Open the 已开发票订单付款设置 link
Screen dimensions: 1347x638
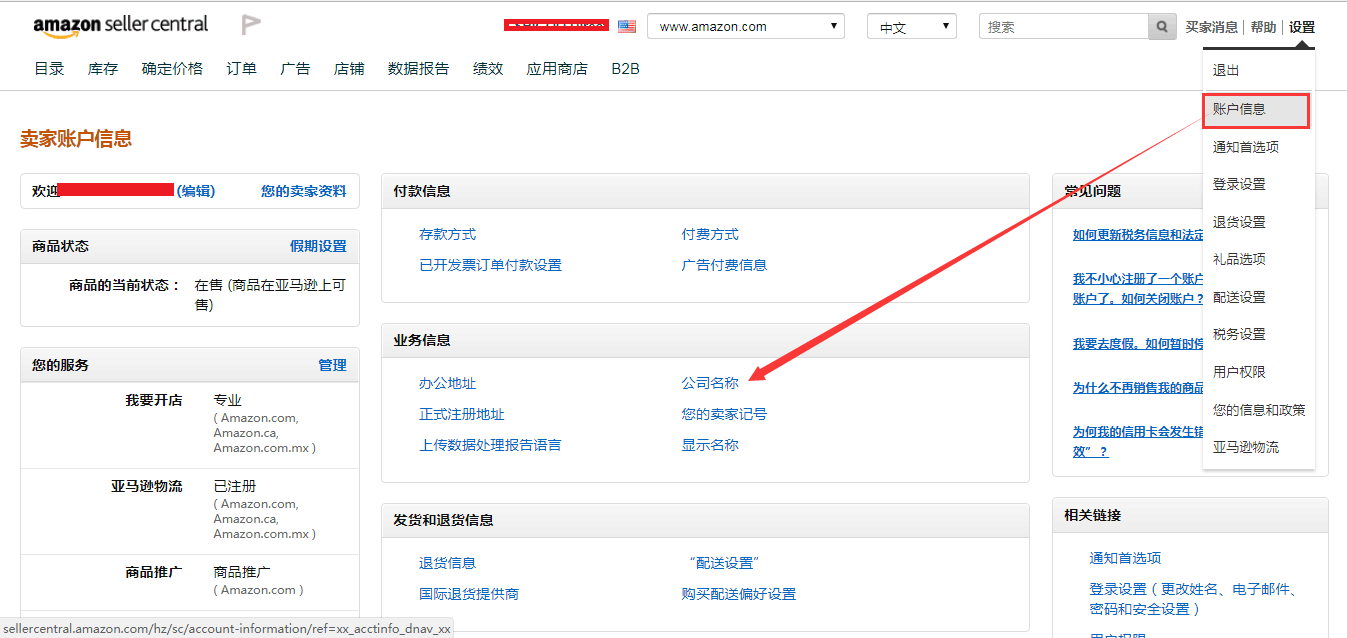click(490, 265)
